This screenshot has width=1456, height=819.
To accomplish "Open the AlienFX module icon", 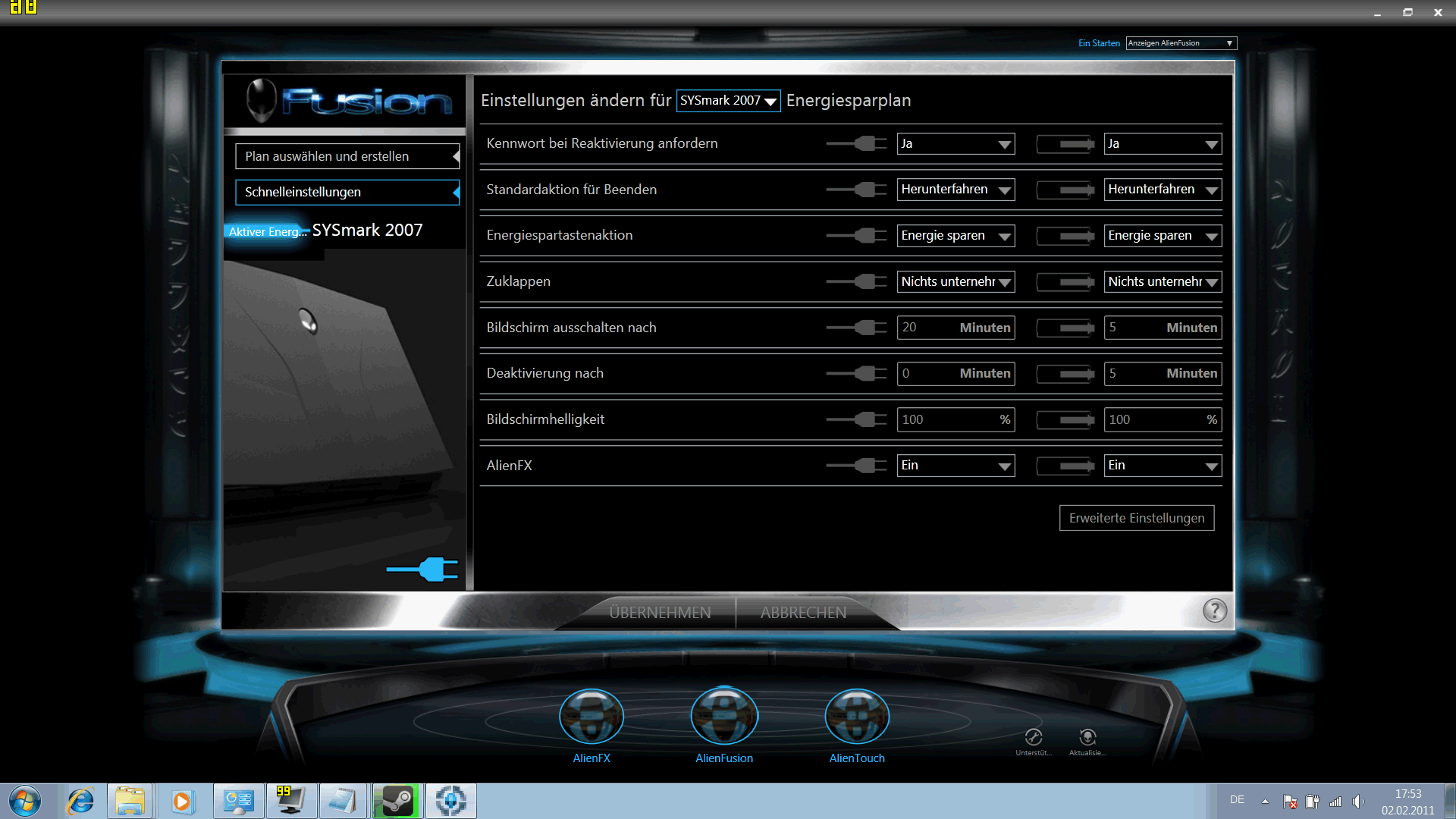I will 591,717.
